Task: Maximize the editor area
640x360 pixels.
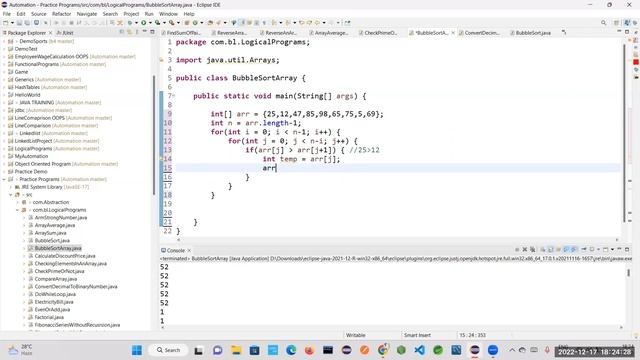Action: (x=627, y=32)
